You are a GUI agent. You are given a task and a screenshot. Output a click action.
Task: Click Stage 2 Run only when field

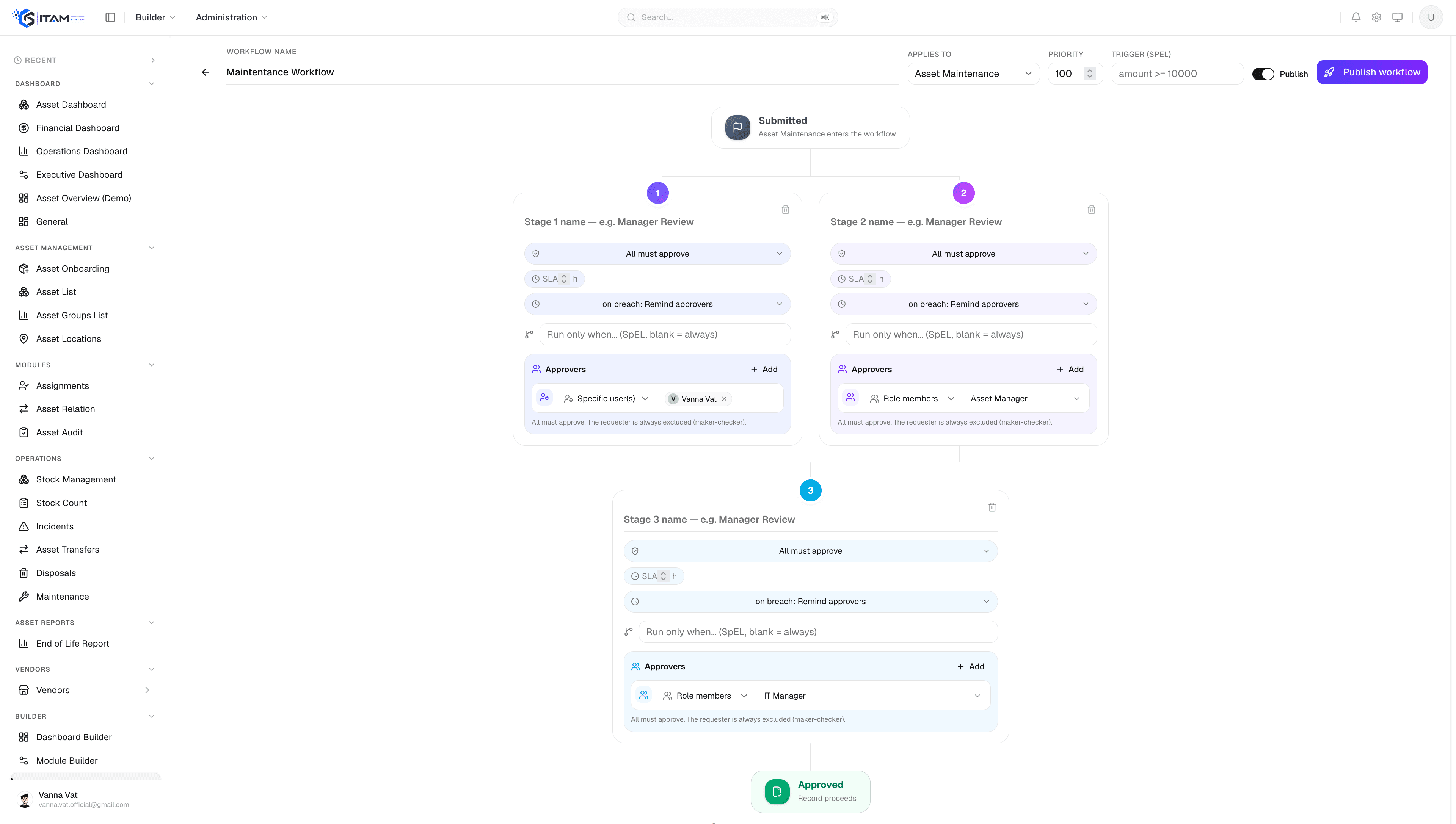click(970, 334)
